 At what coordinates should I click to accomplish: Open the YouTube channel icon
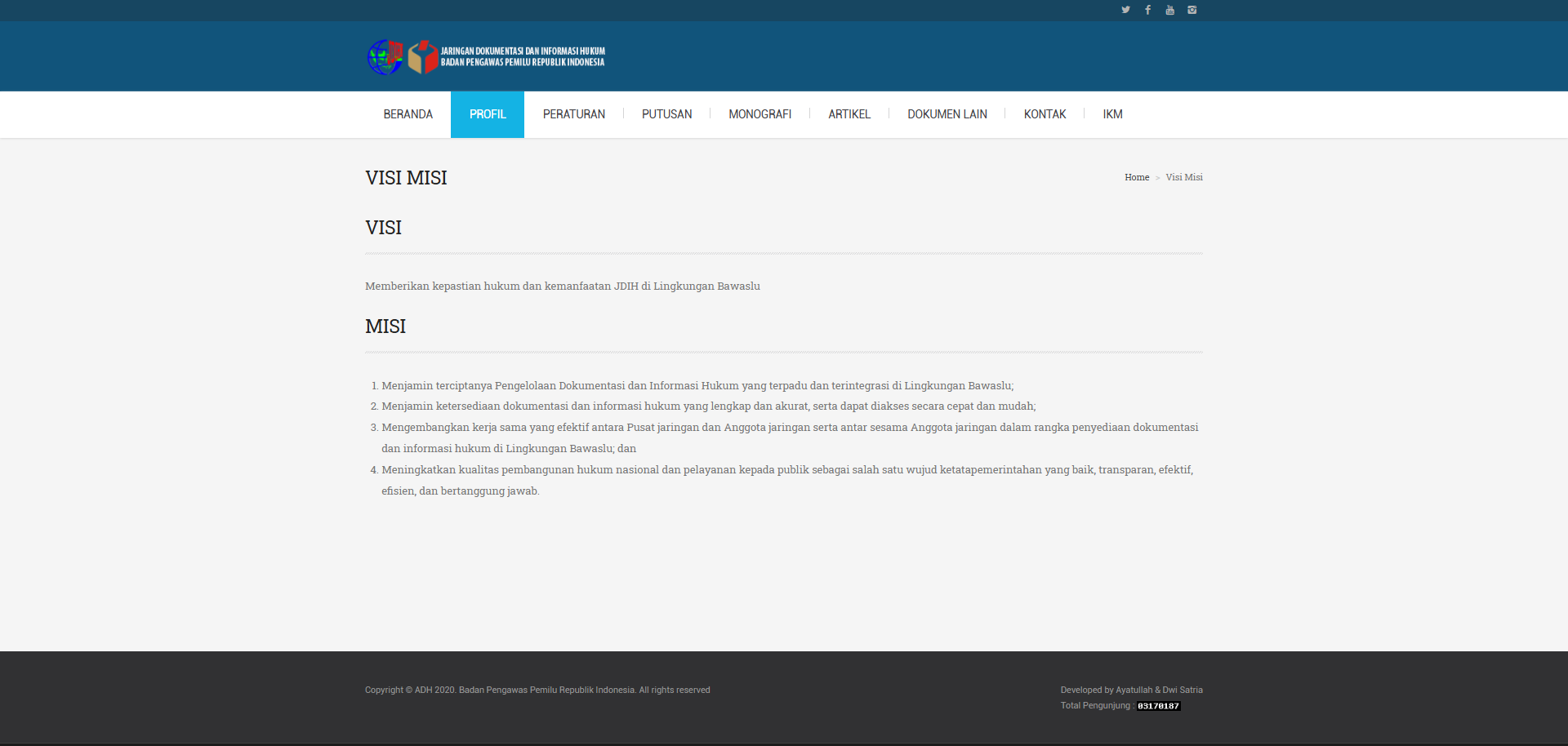click(x=1169, y=10)
